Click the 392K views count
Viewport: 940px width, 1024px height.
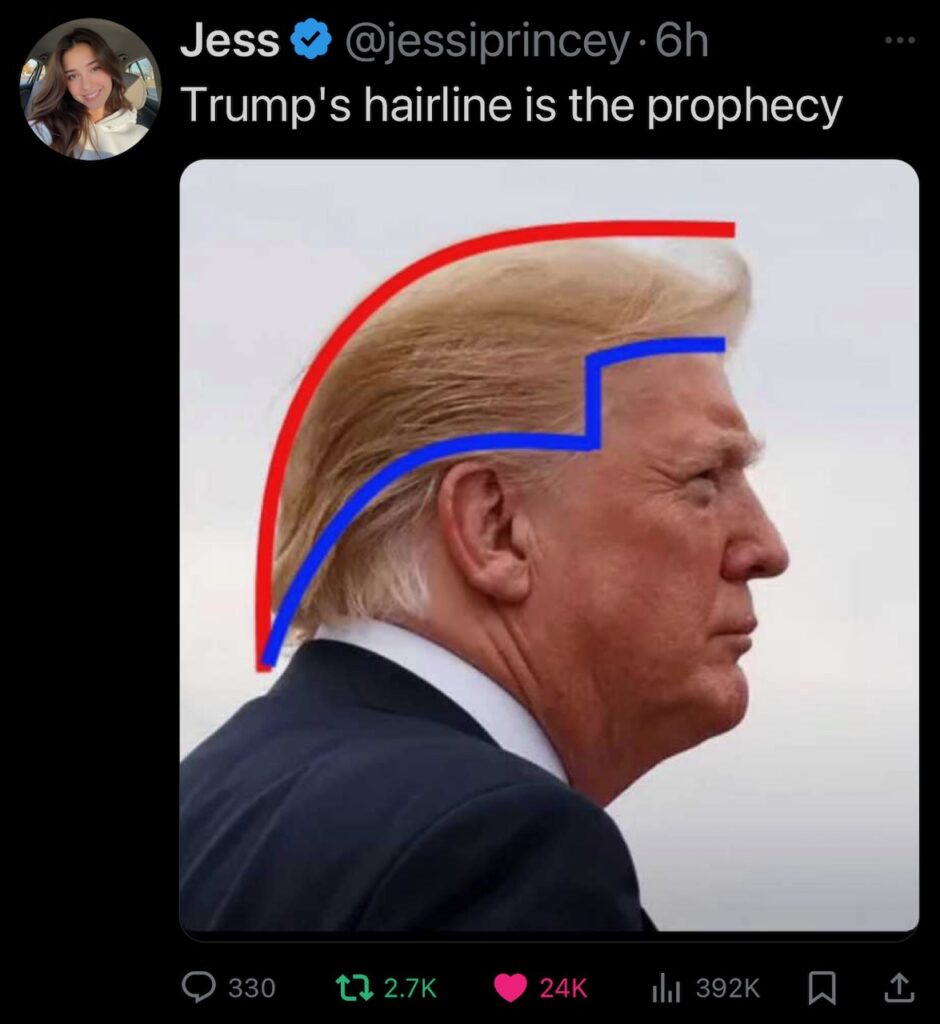point(728,987)
